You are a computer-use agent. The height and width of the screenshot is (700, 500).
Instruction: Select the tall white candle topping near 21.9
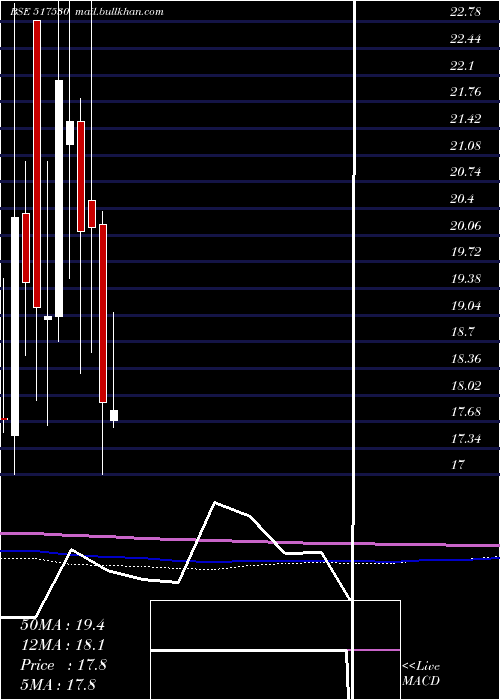point(59,198)
